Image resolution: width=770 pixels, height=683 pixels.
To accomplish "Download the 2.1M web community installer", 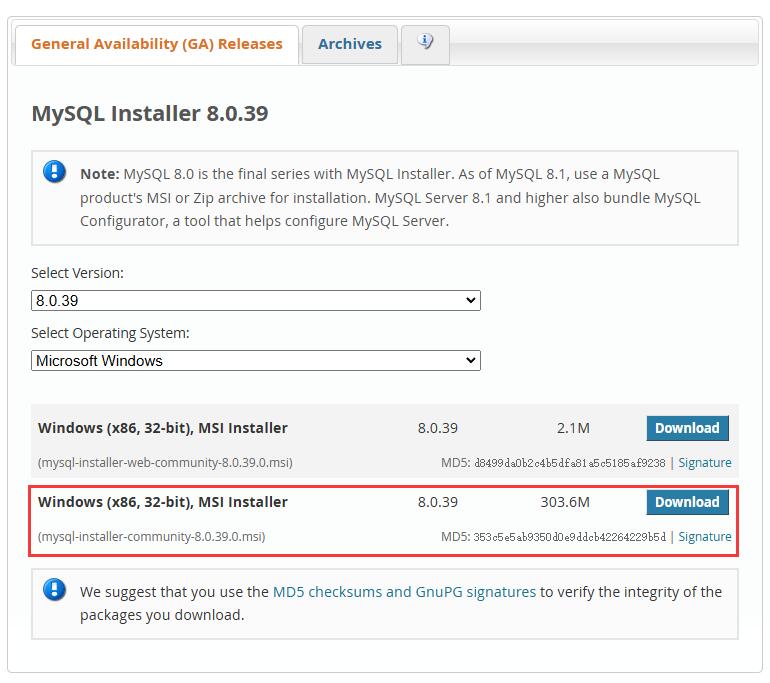I will click(x=688, y=428).
